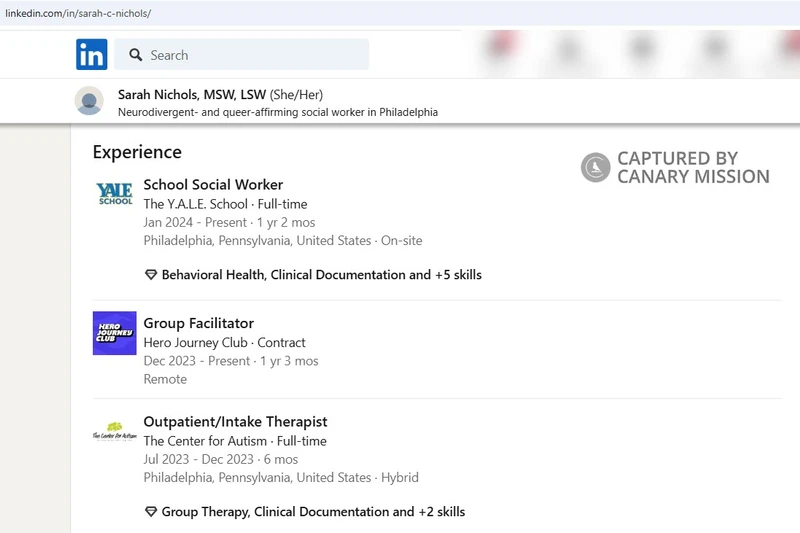Open the Hero Journey Club logo
Viewport: 800px width, 533px height.
coord(114,333)
